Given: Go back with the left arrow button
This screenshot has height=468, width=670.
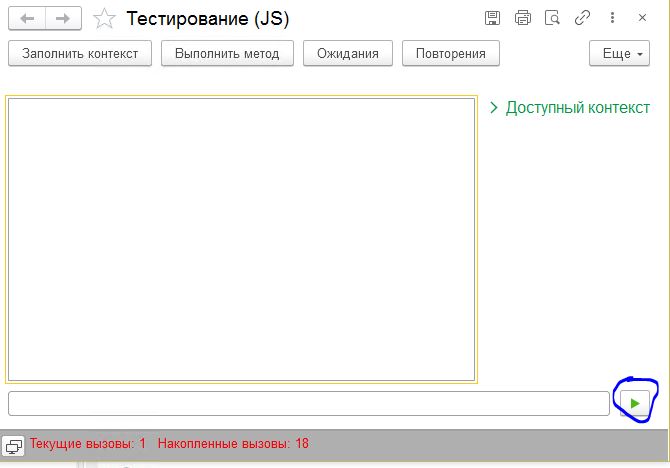Looking at the screenshot, I should point(27,18).
